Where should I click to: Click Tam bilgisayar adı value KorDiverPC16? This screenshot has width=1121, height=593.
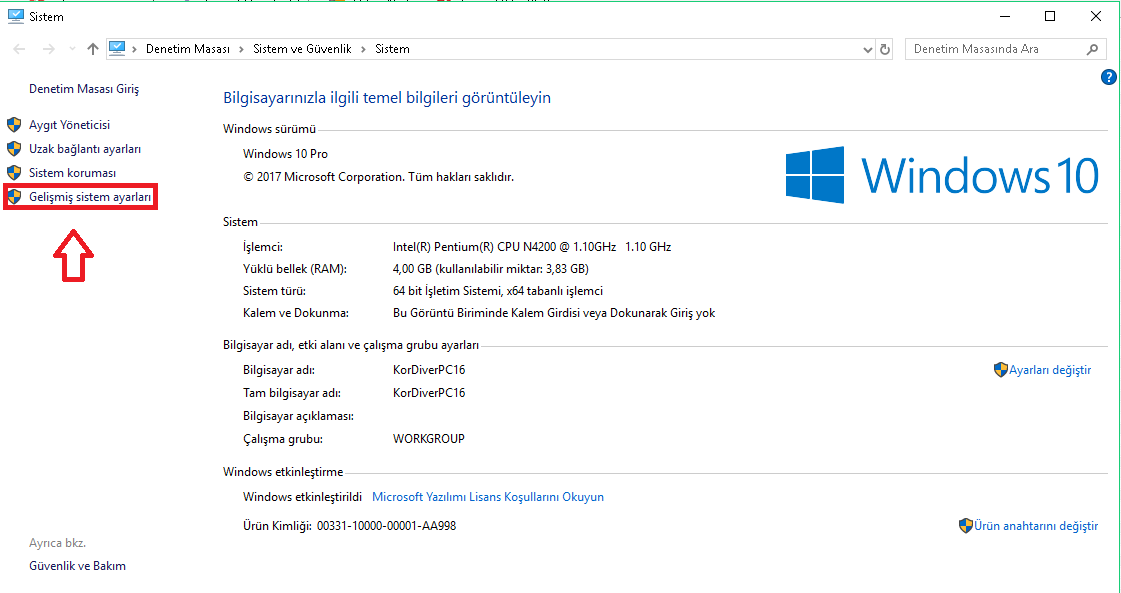(429, 393)
